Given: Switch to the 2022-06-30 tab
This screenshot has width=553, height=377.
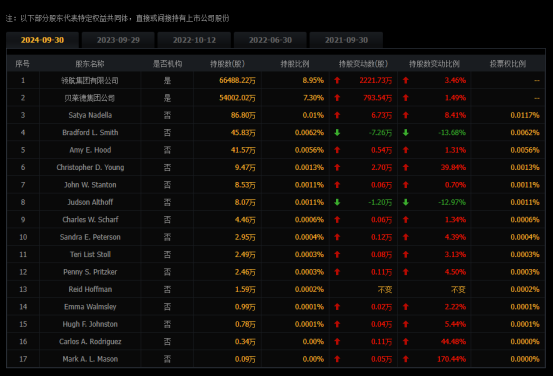Looking at the screenshot, I should click(270, 40).
